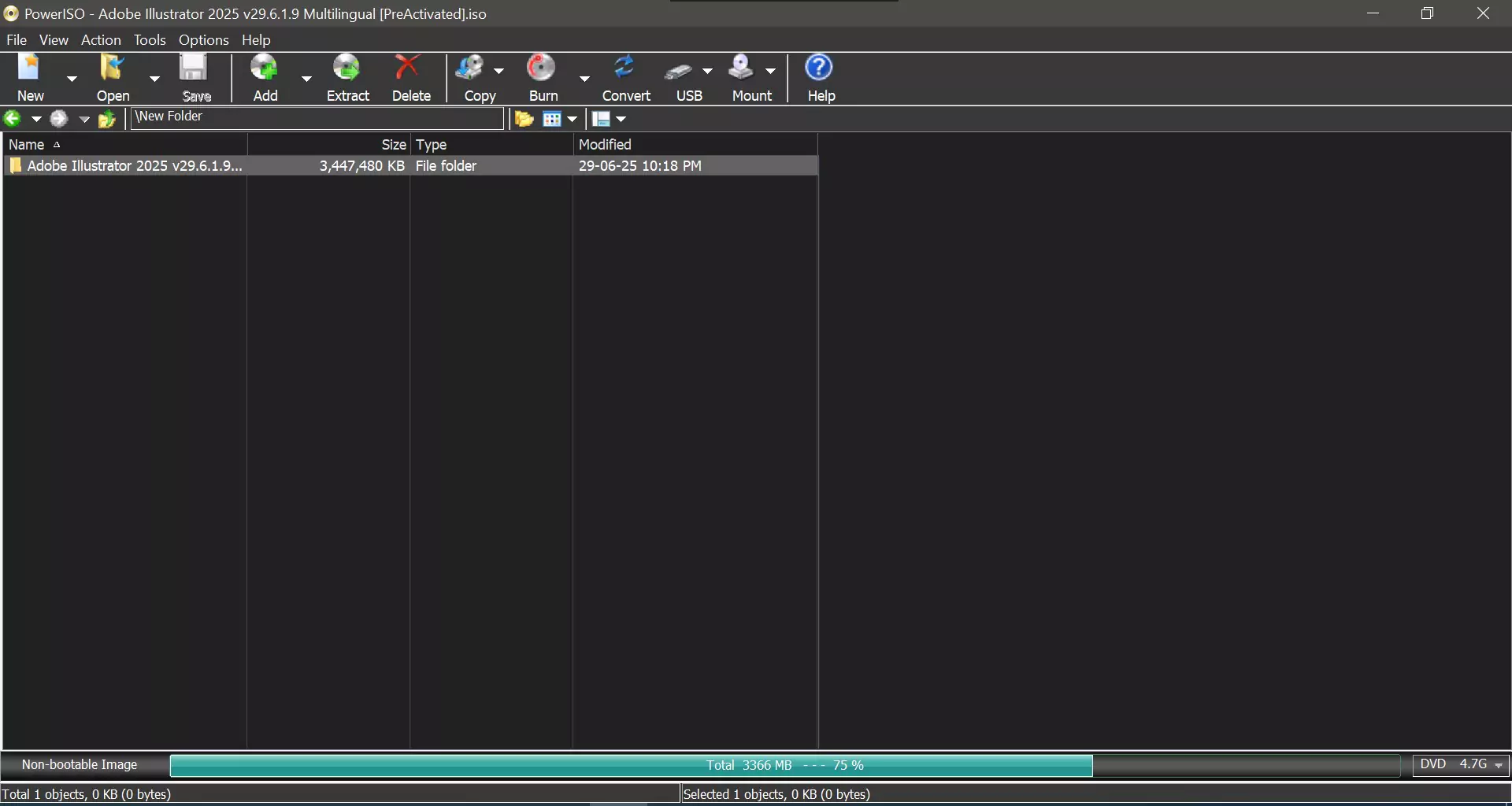This screenshot has height=806, width=1512.
Task: Click the Non-bootable Image status label
Action: click(x=80, y=765)
